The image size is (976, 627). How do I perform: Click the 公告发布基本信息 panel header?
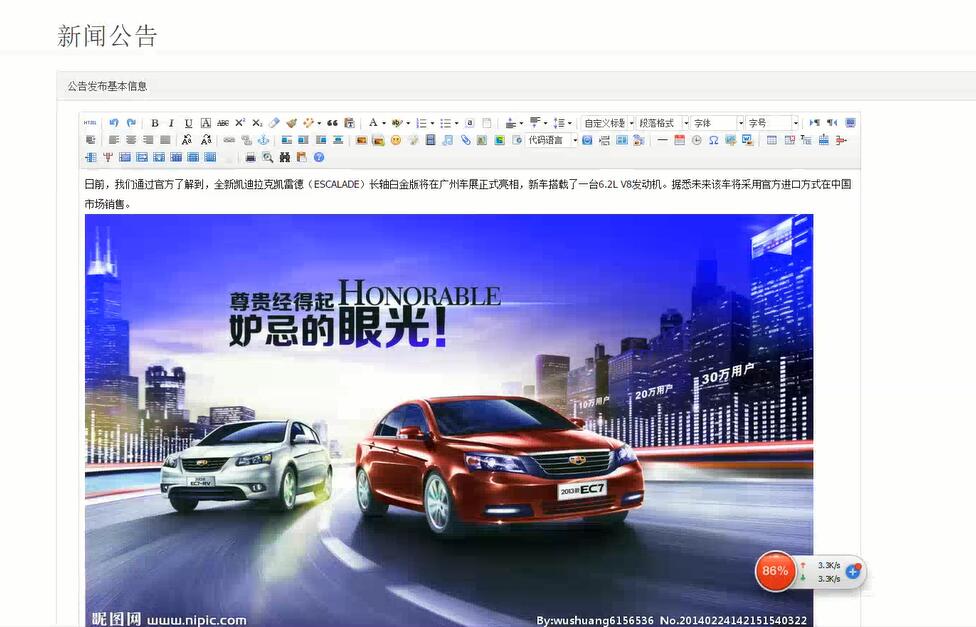[x=105, y=86]
